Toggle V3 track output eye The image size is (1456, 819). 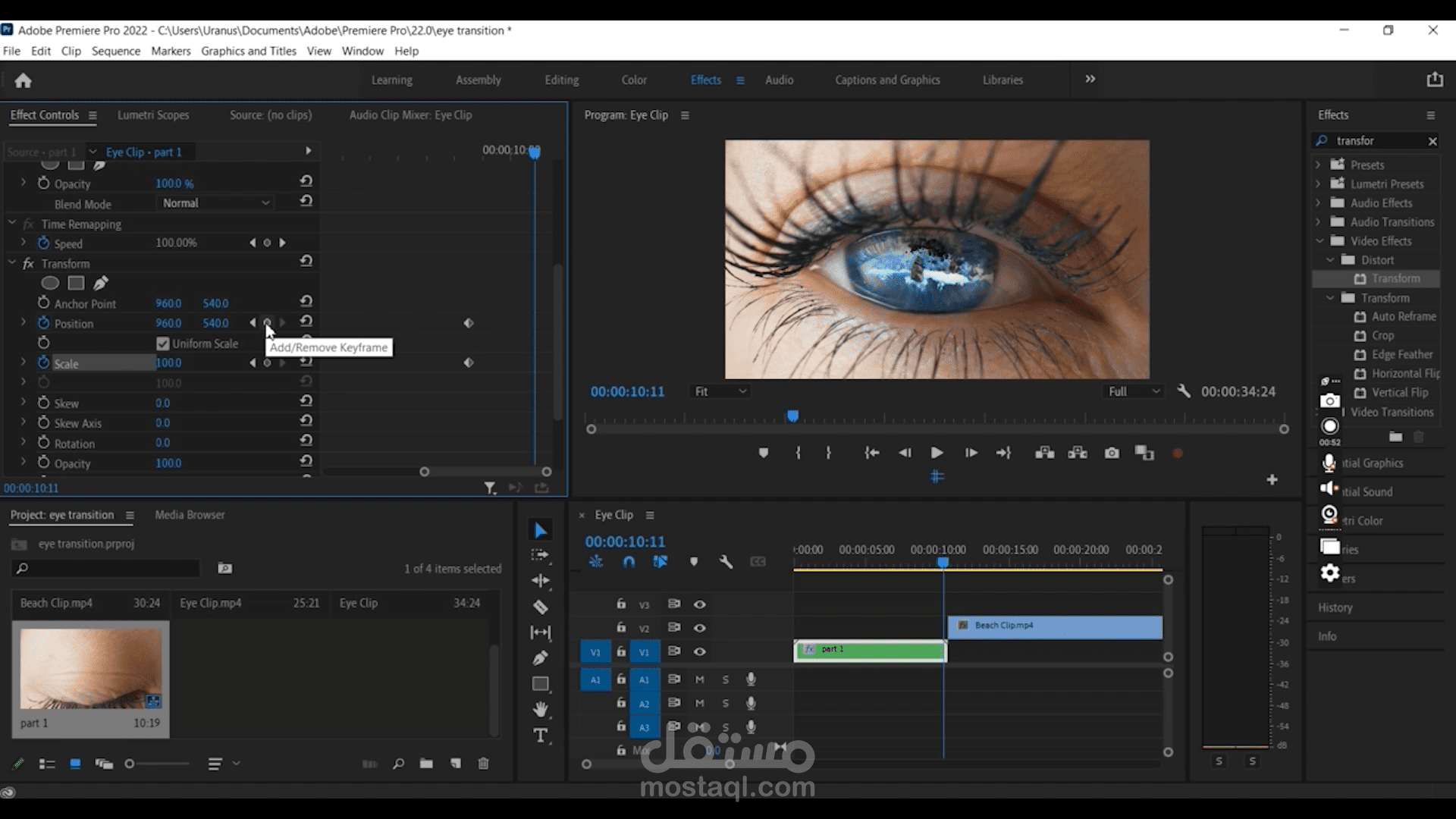pyautogui.click(x=700, y=604)
